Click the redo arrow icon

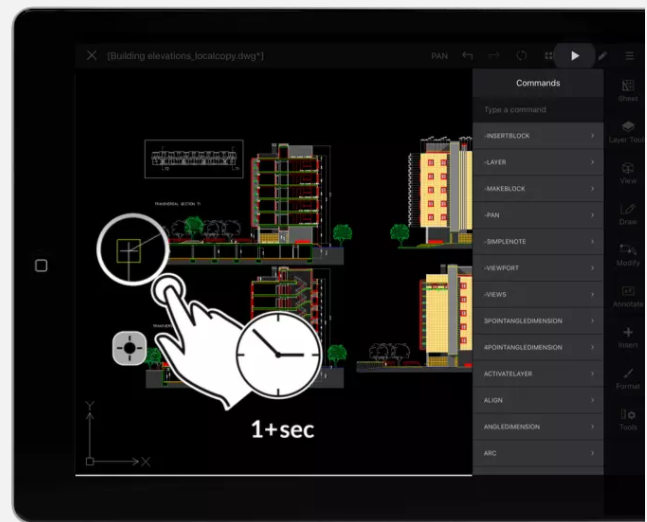point(494,56)
